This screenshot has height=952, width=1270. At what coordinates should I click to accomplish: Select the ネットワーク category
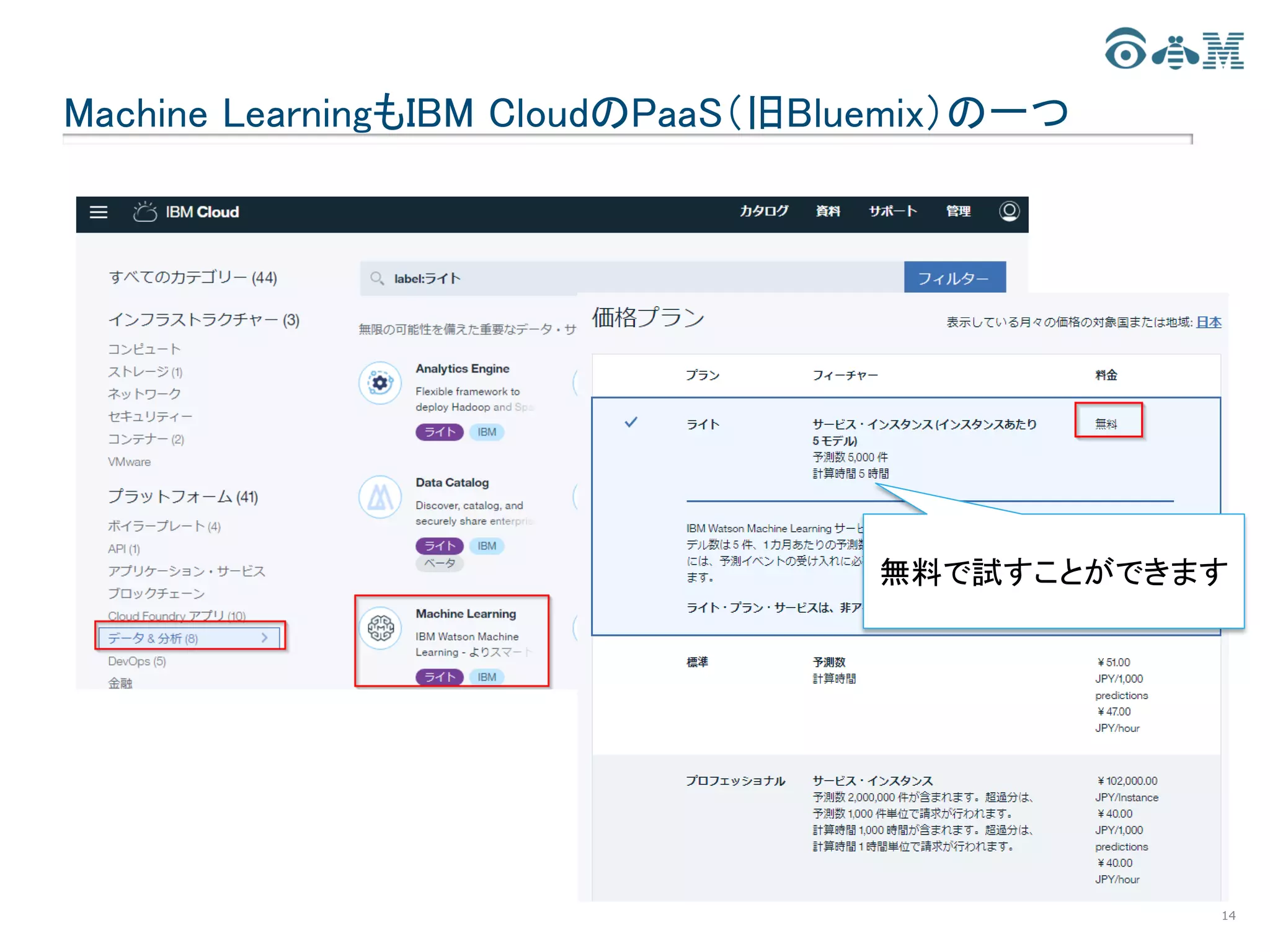(144, 394)
